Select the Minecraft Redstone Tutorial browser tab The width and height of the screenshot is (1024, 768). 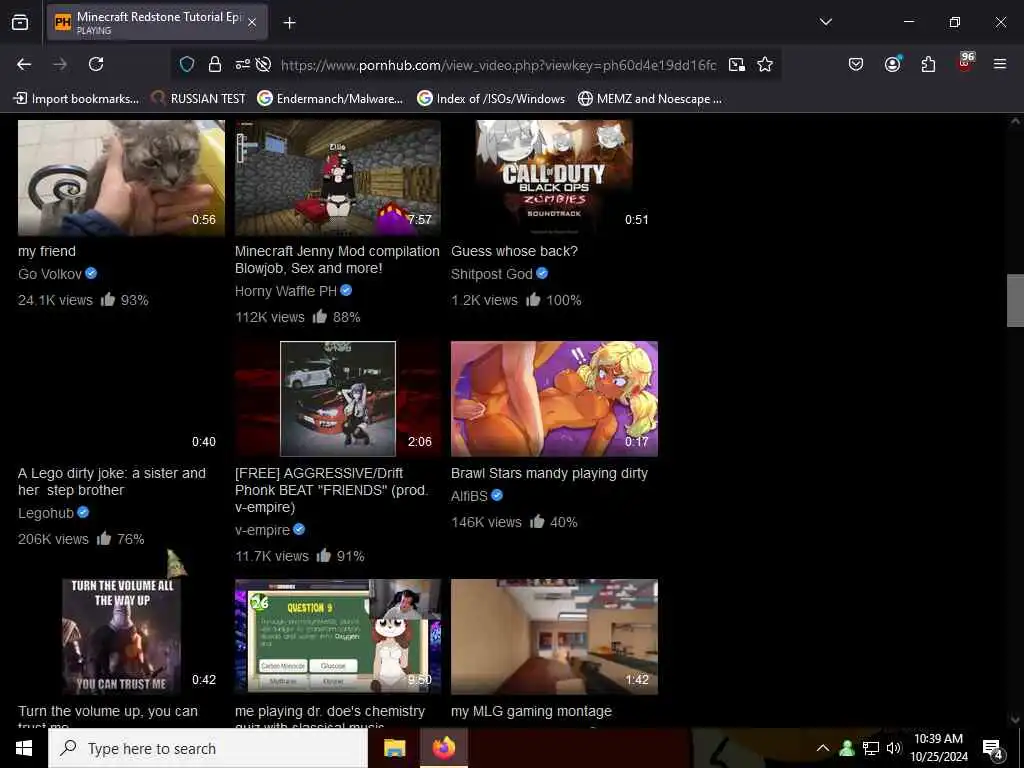coord(157,22)
